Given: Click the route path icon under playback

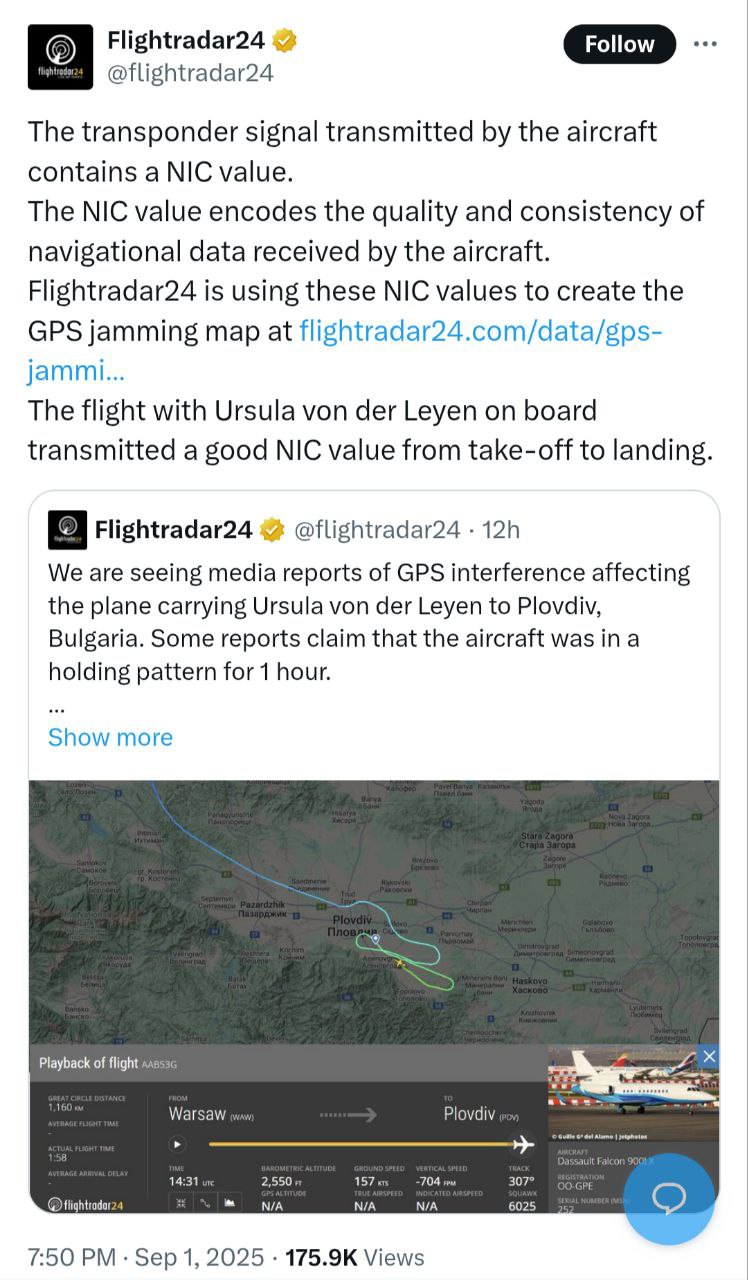Looking at the screenshot, I should [x=205, y=1203].
